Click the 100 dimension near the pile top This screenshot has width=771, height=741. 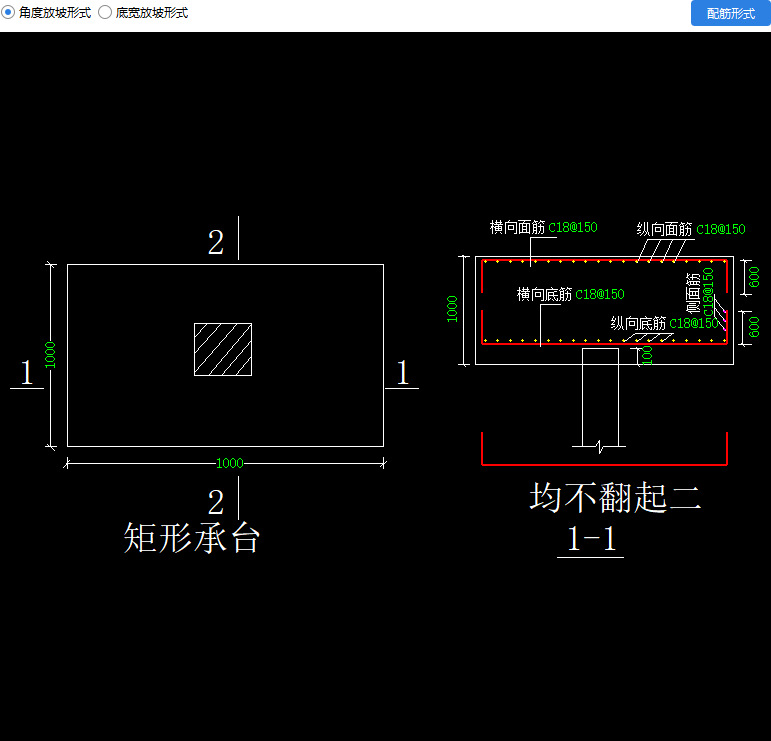(x=648, y=355)
